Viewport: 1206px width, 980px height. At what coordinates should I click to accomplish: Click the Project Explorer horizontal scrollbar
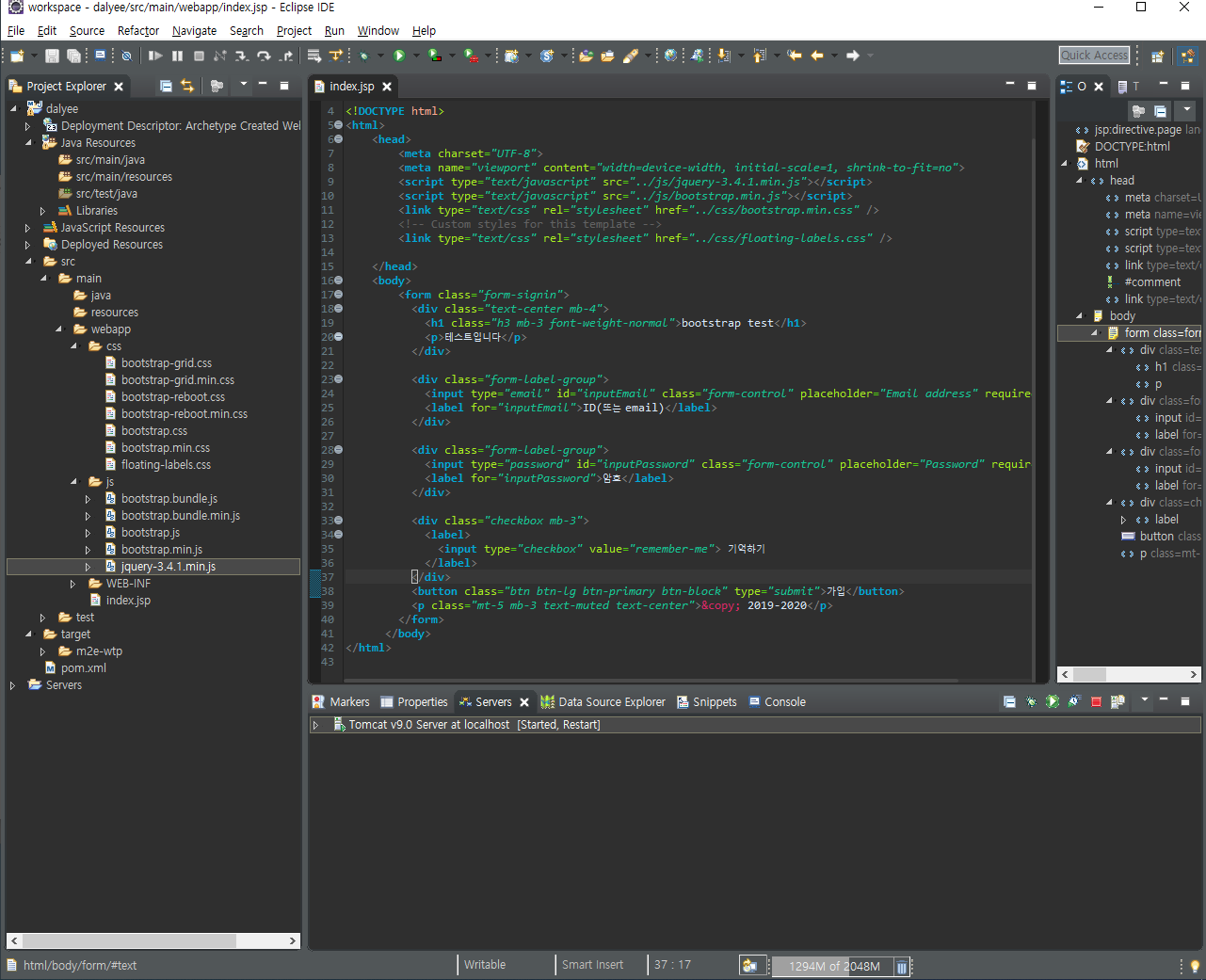tap(153, 940)
